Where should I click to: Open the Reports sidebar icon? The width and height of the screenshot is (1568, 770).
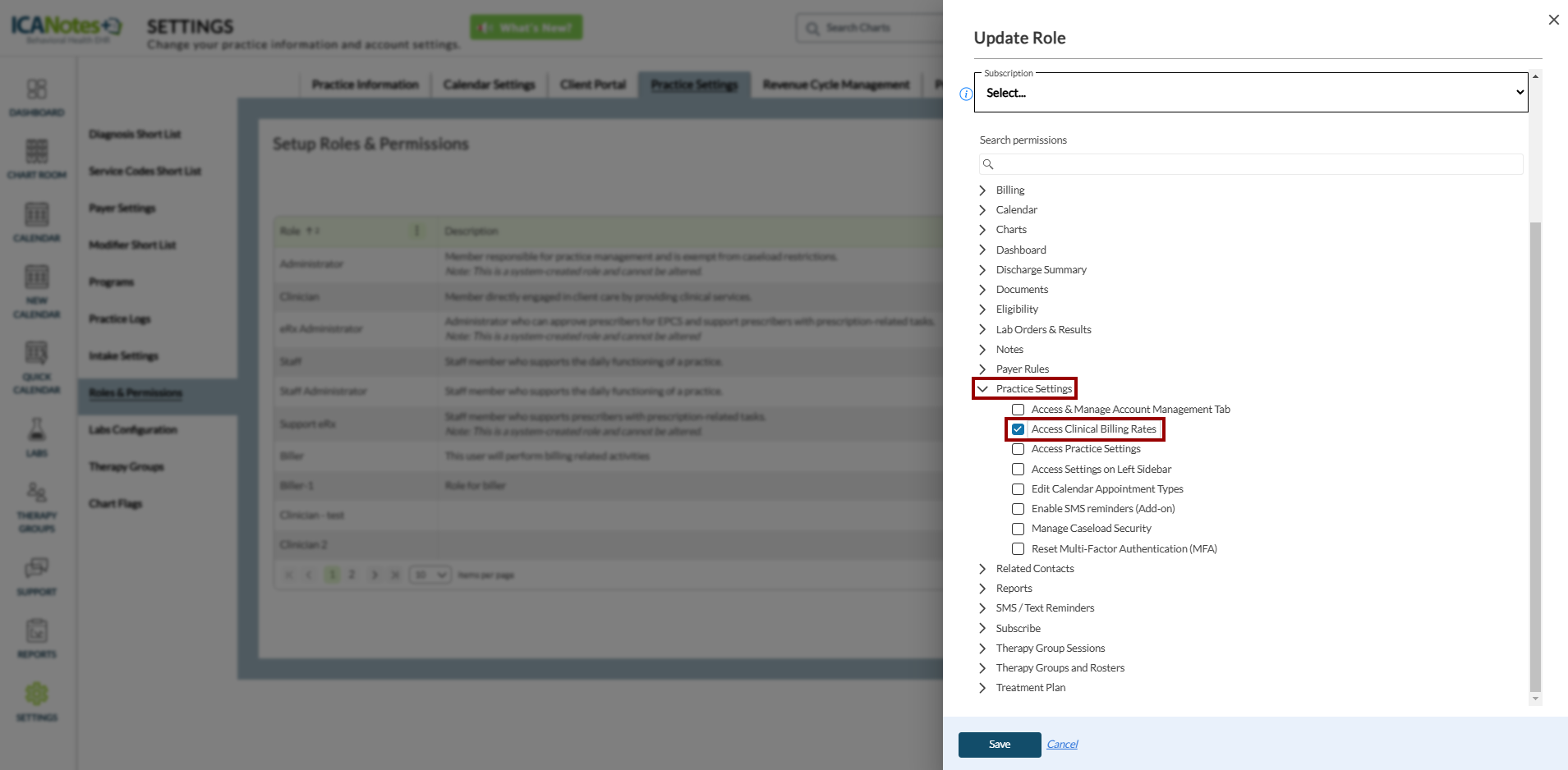[37, 638]
